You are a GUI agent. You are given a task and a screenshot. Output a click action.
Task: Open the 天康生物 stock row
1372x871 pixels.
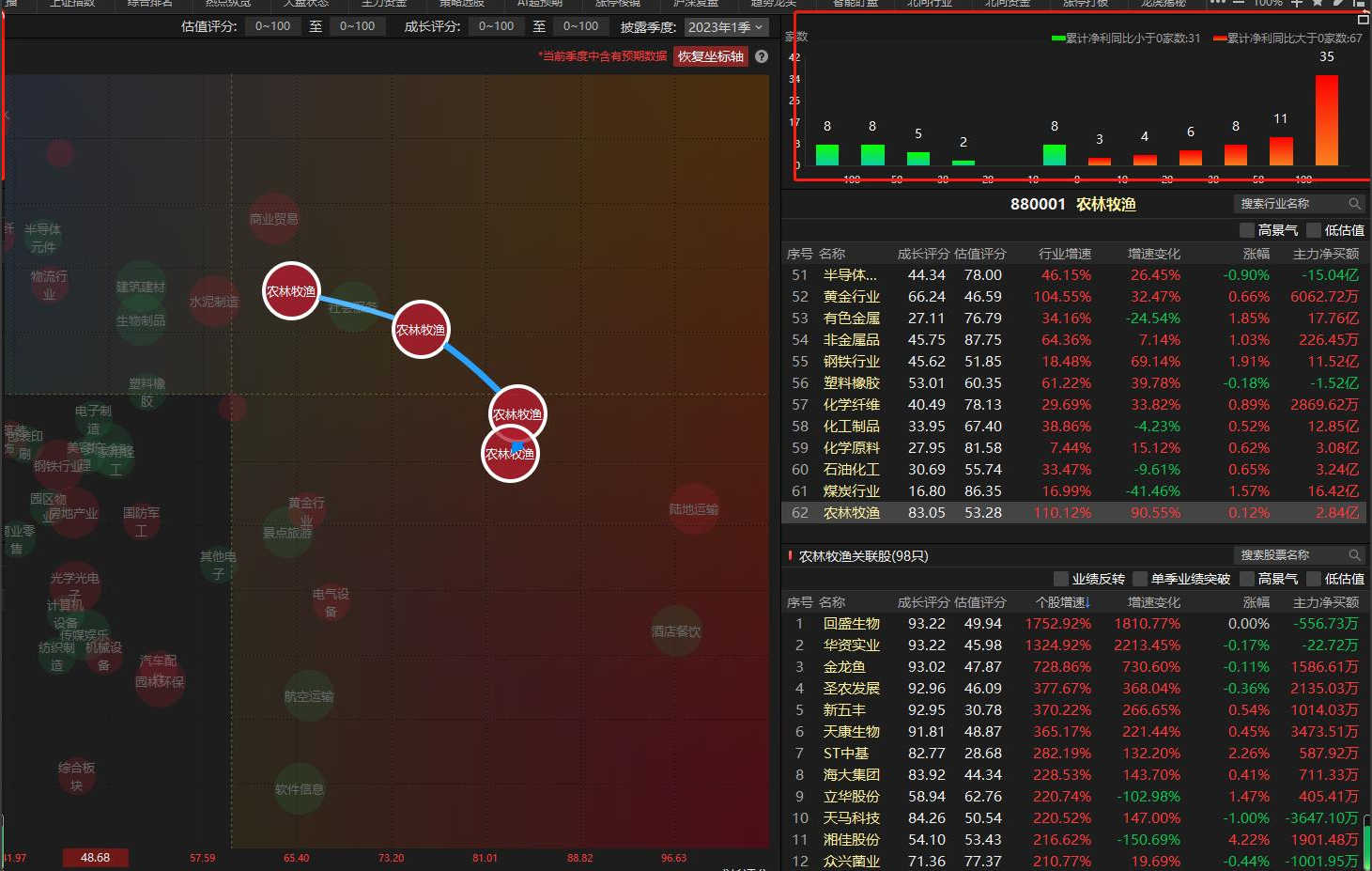click(1073, 732)
